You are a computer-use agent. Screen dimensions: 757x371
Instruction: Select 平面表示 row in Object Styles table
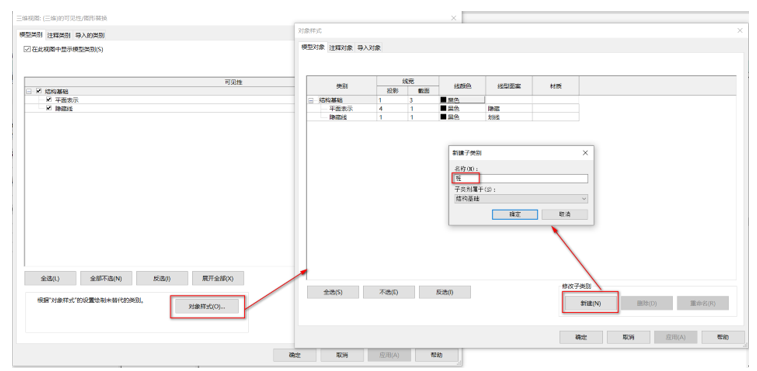[x=341, y=109]
